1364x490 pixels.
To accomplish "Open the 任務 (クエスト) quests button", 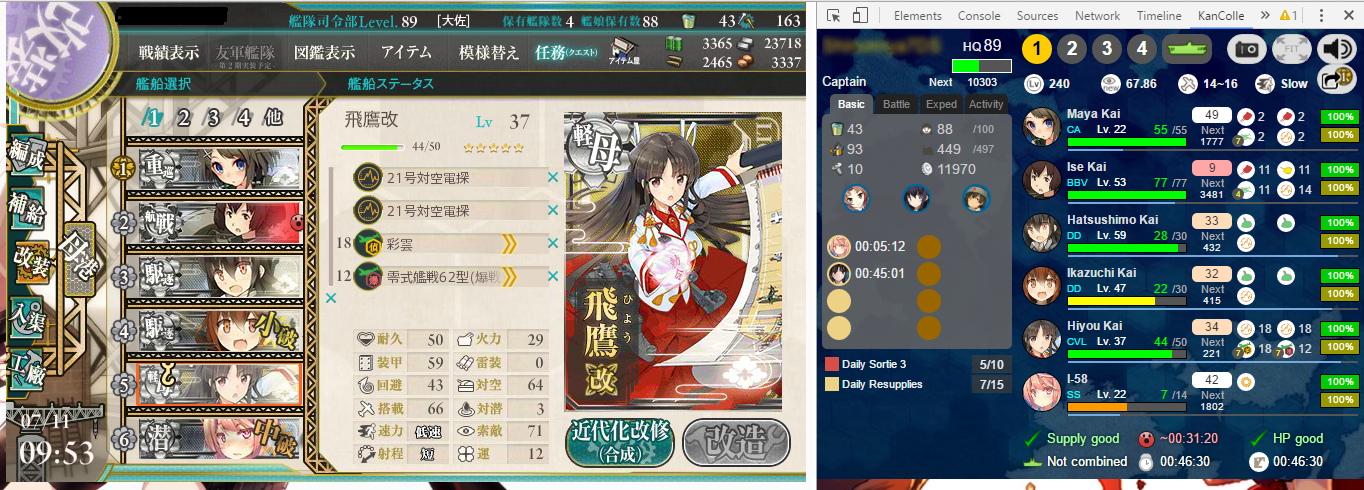I will (x=566, y=52).
